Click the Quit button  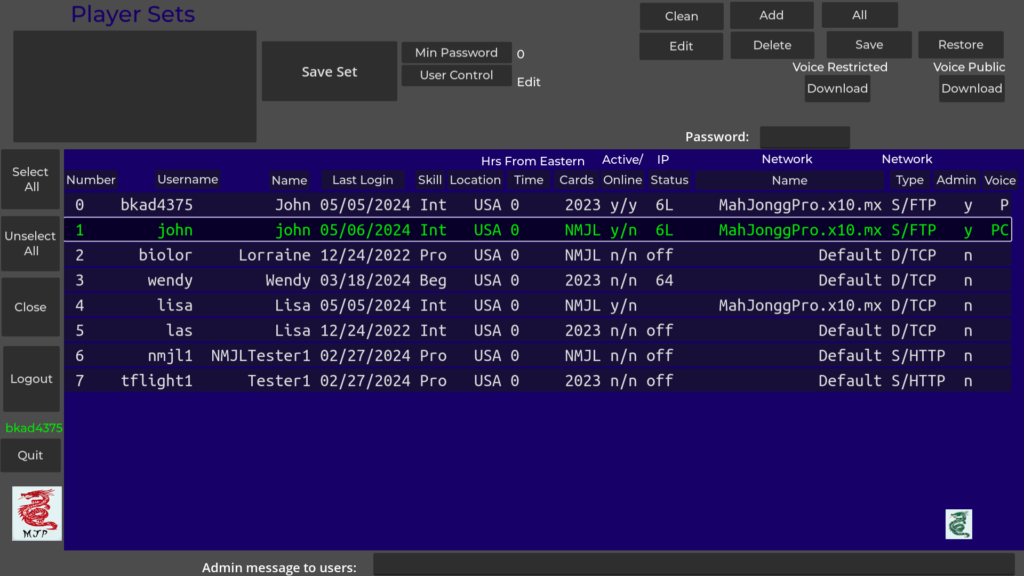point(30,456)
